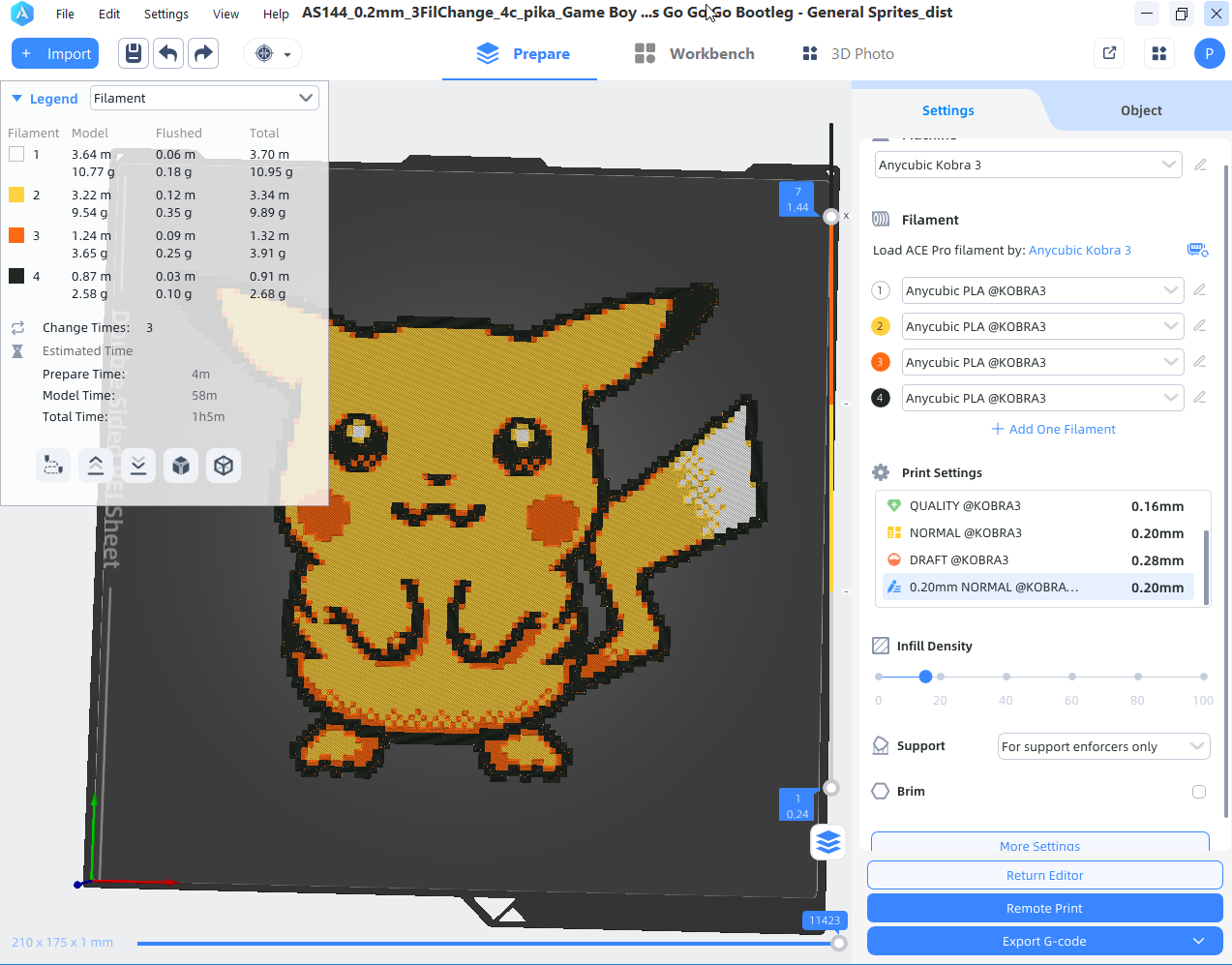
Task: Click the layer stack view icon
Action: (827, 842)
